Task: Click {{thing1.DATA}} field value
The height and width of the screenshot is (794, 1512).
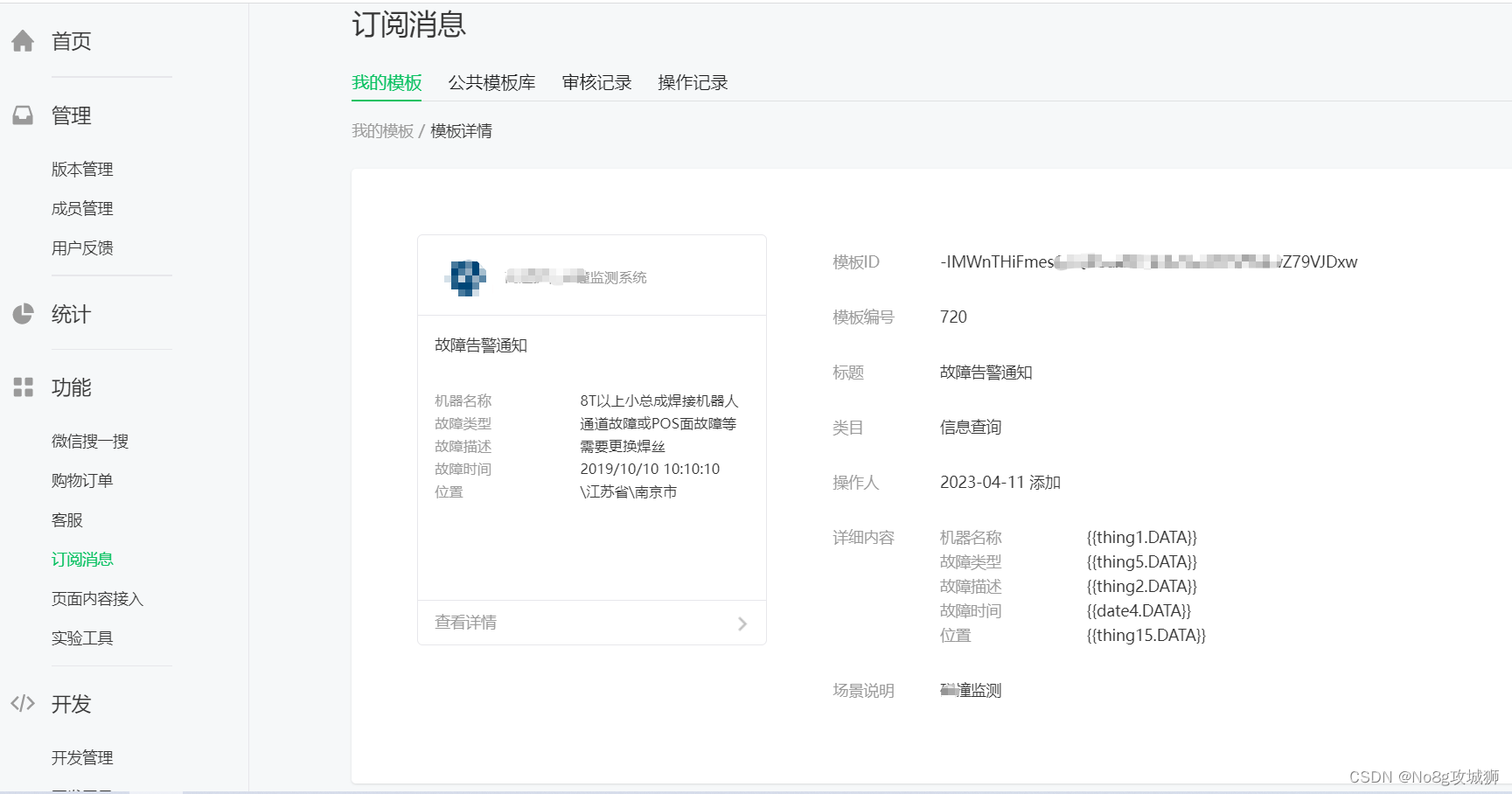Action: pyautogui.click(x=1142, y=538)
